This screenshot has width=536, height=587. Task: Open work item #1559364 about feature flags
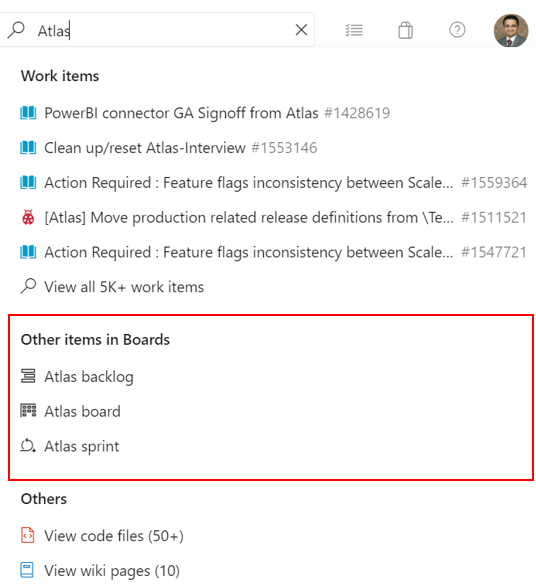273,182
